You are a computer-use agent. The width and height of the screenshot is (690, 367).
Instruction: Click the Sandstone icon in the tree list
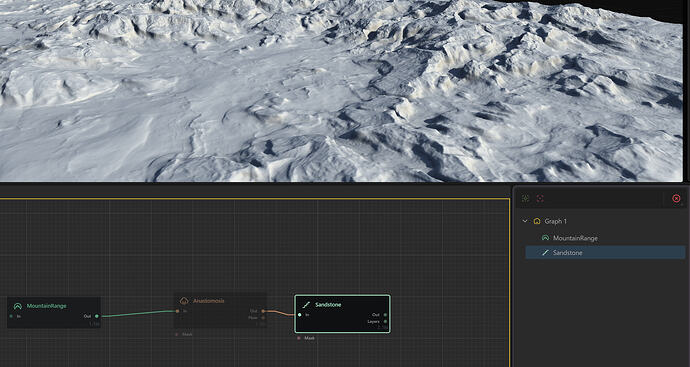[545, 253]
